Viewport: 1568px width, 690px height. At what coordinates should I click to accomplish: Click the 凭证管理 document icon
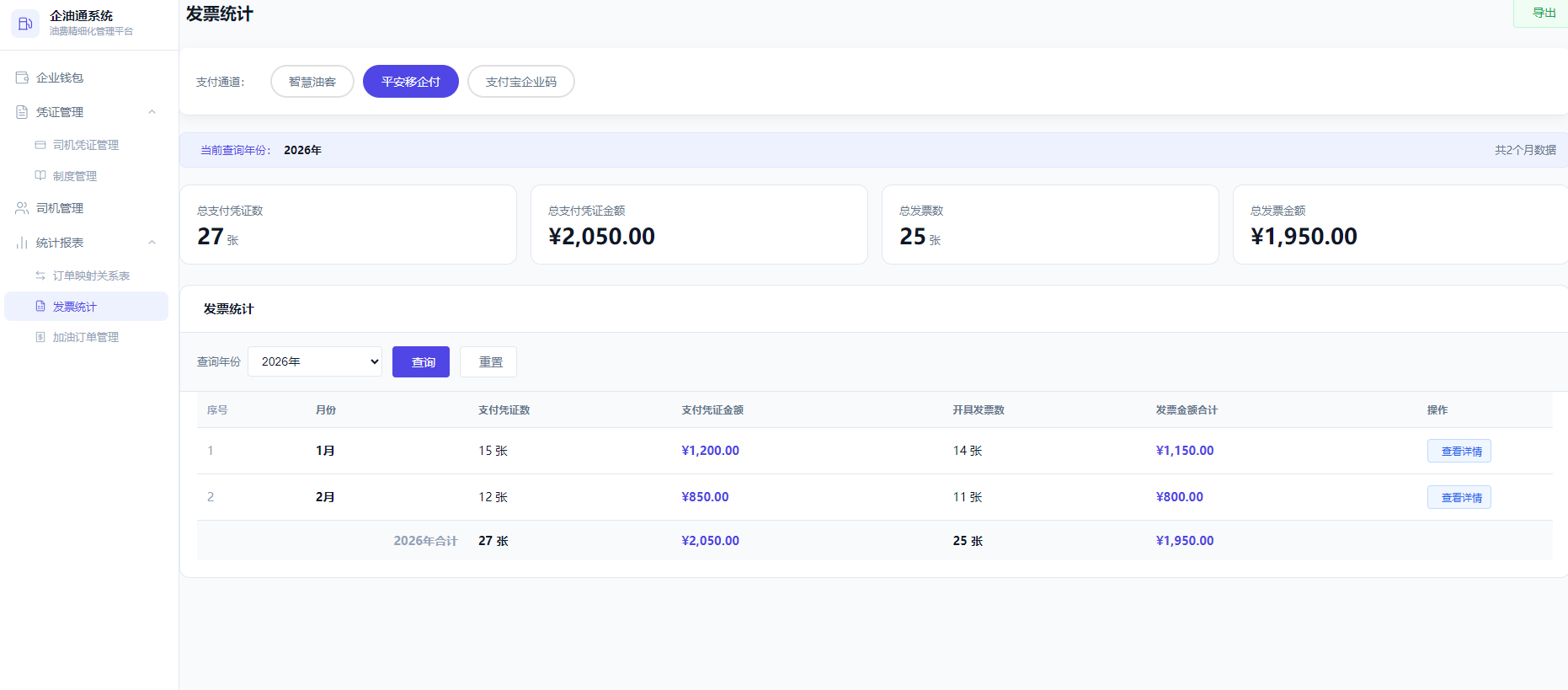coord(22,112)
